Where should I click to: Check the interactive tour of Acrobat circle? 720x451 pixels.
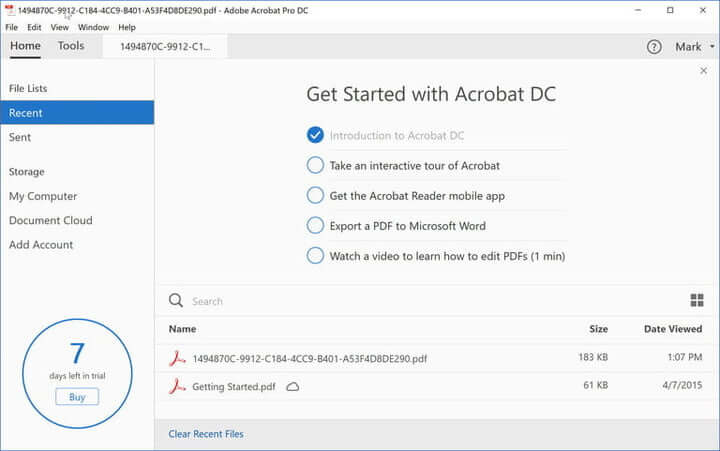[x=315, y=165]
